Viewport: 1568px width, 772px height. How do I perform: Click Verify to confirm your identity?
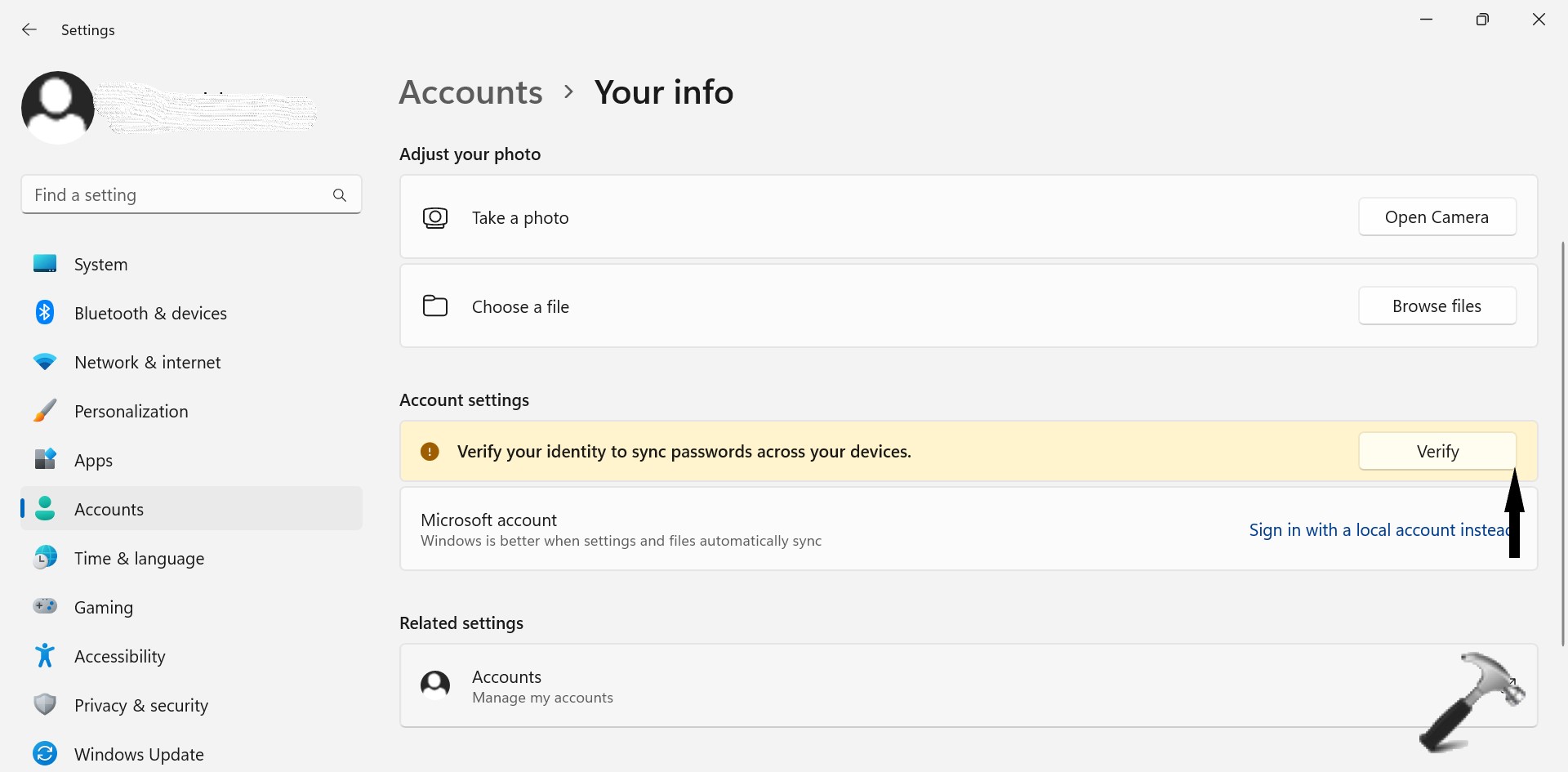[x=1437, y=452]
